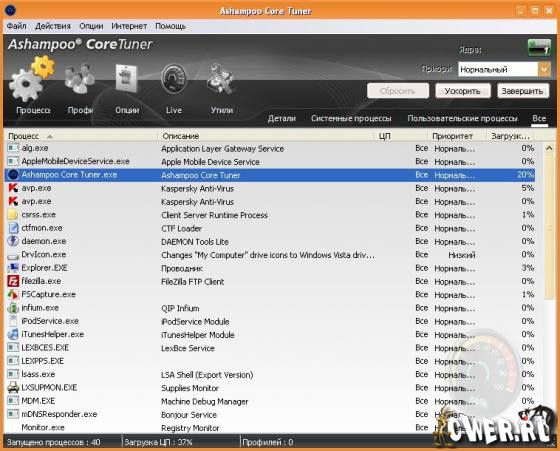
Task: Select the mDNSResponder.exe row
Action: [270, 414]
